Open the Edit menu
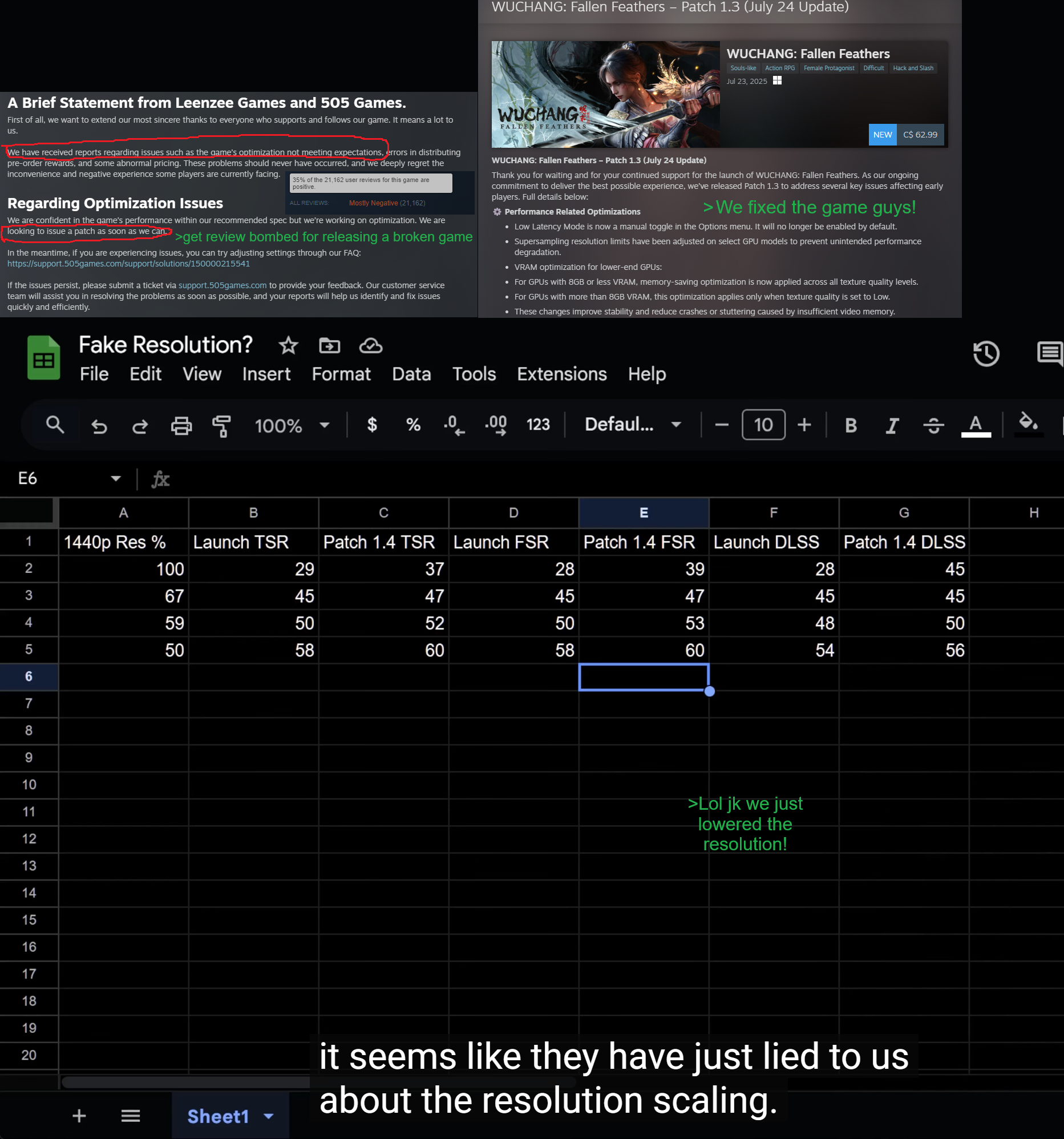Image resolution: width=1064 pixels, height=1139 pixels. click(x=145, y=374)
